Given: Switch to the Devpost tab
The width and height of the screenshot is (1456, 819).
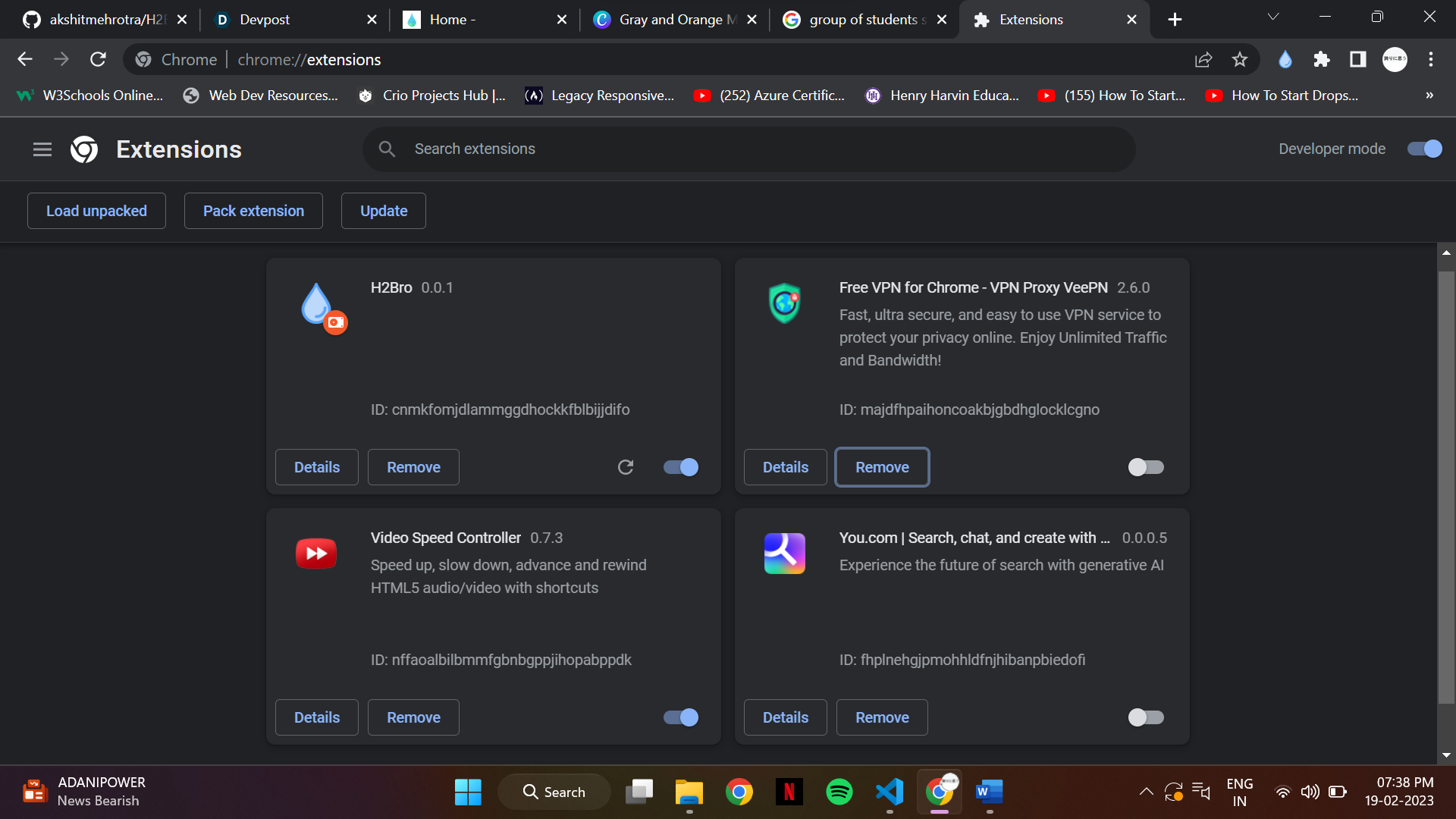Looking at the screenshot, I should click(288, 20).
